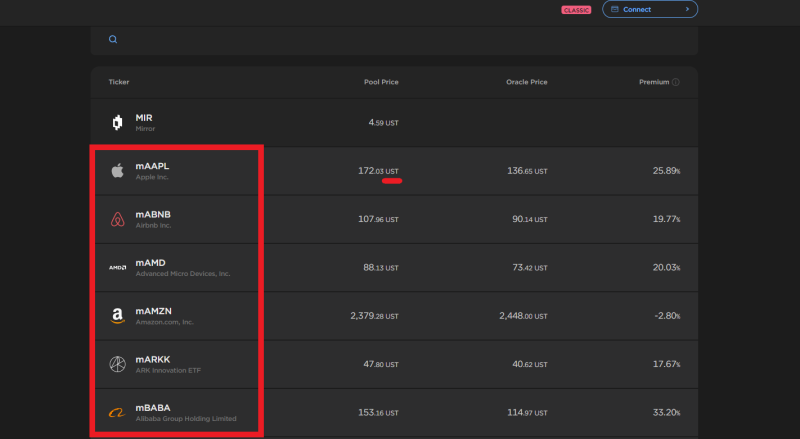
Task: Click mAMZN oracle price 2,448.00 UST
Action: (523, 316)
